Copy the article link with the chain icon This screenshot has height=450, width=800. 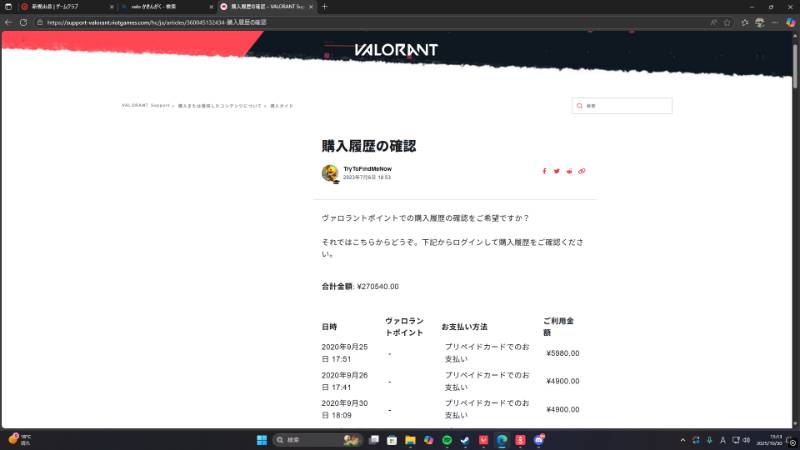(582, 171)
